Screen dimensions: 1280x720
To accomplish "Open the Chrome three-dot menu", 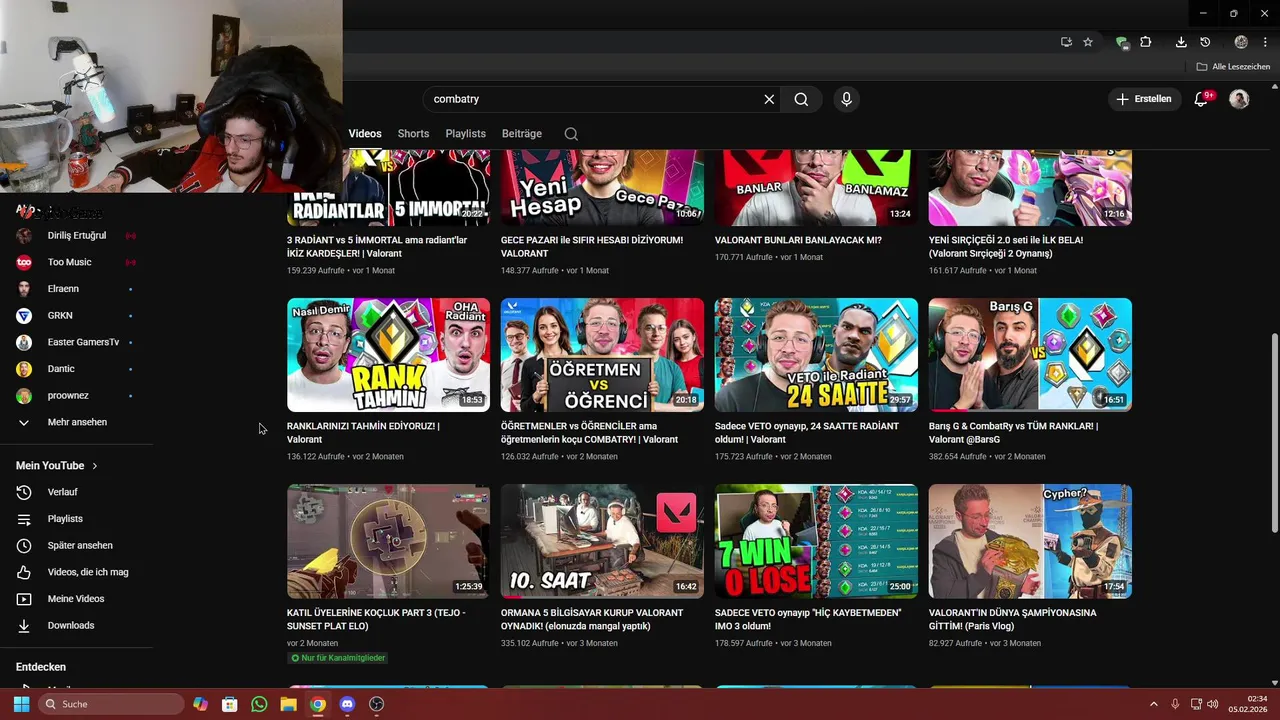I will coord(1265,42).
